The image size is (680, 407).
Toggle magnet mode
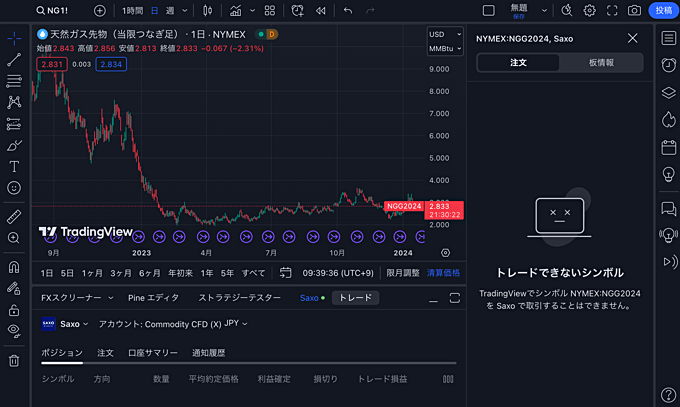14,267
